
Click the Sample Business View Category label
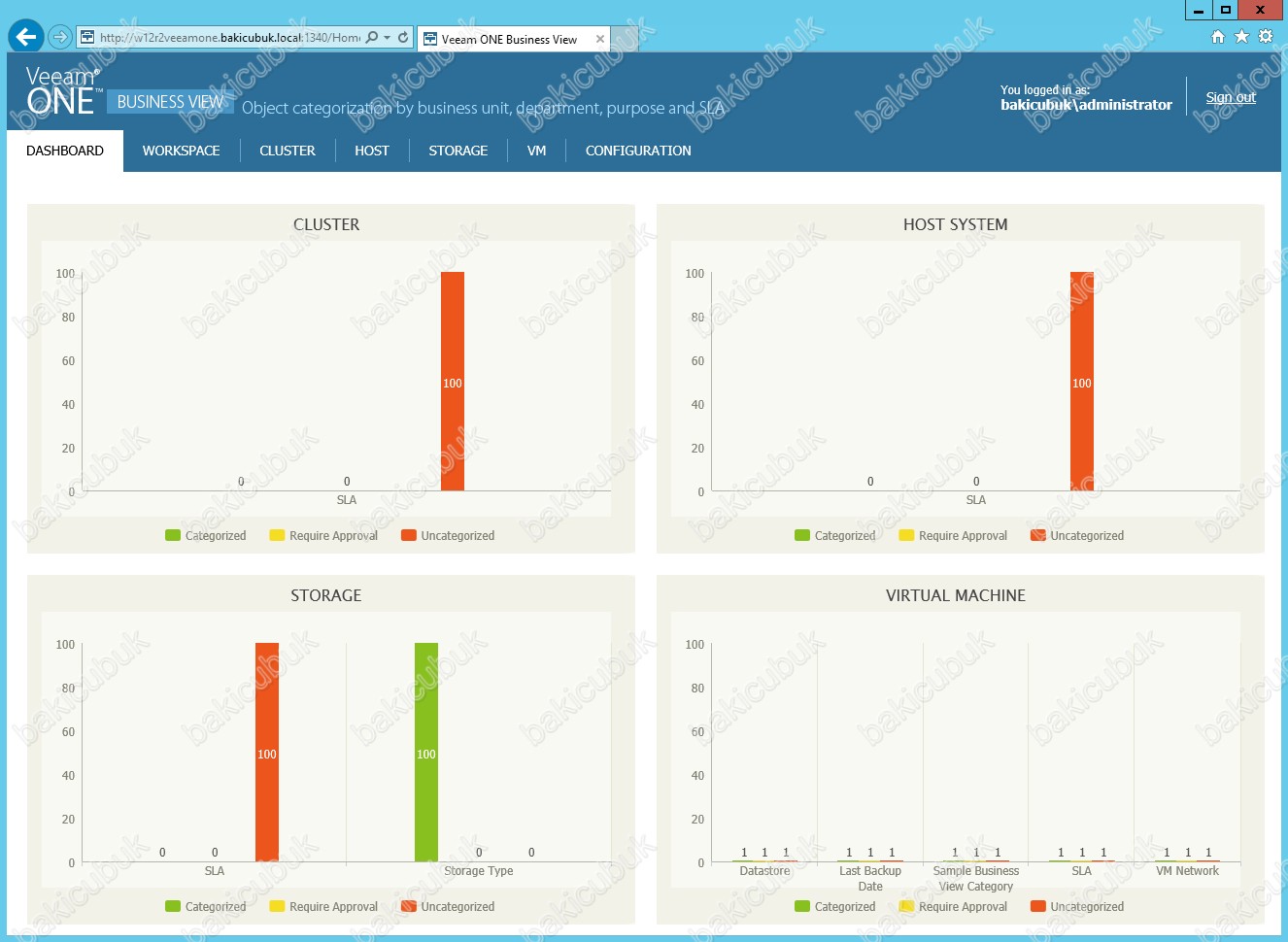[976, 879]
